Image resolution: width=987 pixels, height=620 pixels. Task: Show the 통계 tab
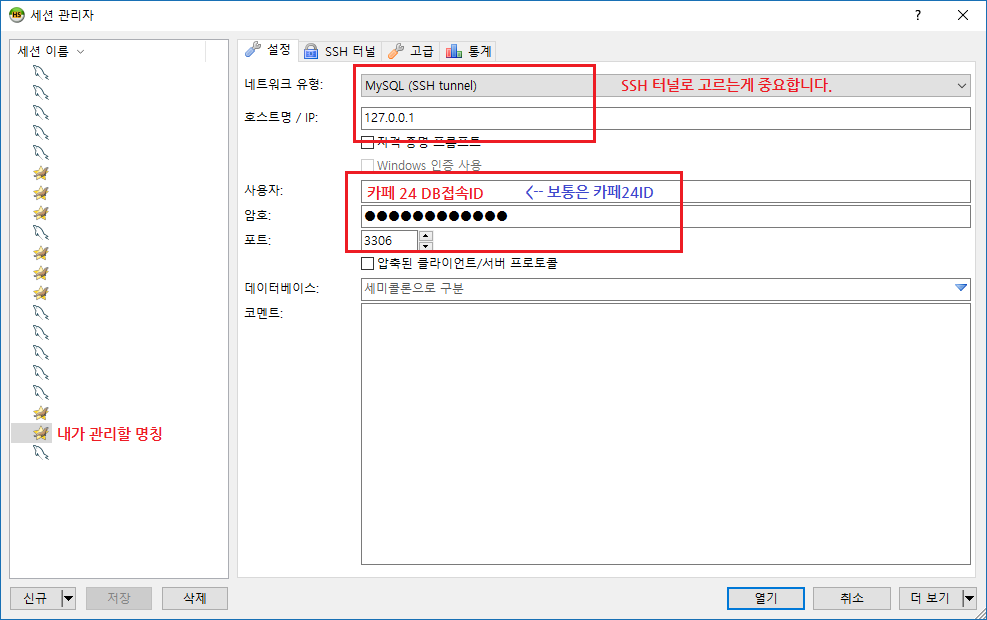pos(468,51)
